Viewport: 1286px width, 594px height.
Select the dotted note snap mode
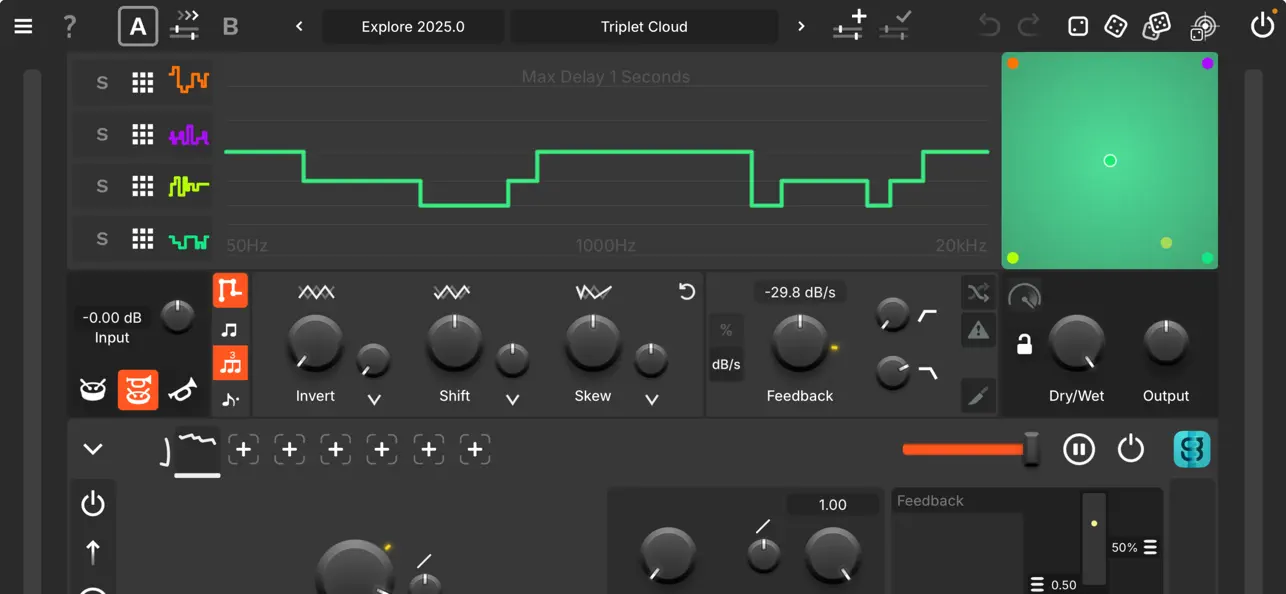pos(230,400)
